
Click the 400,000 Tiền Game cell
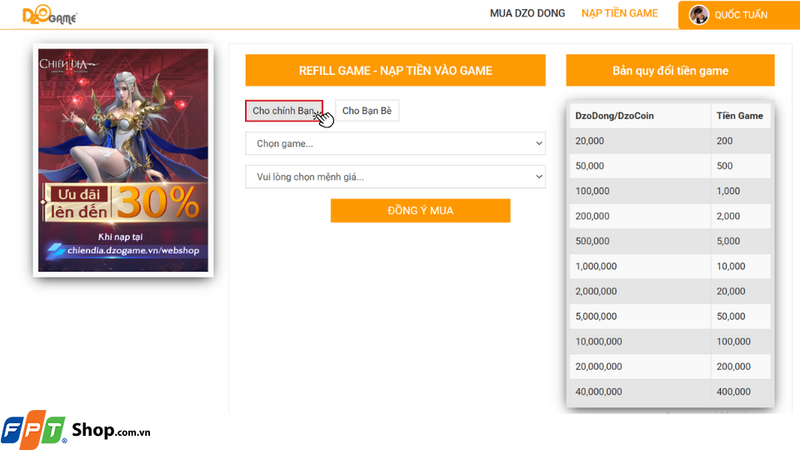741,391
